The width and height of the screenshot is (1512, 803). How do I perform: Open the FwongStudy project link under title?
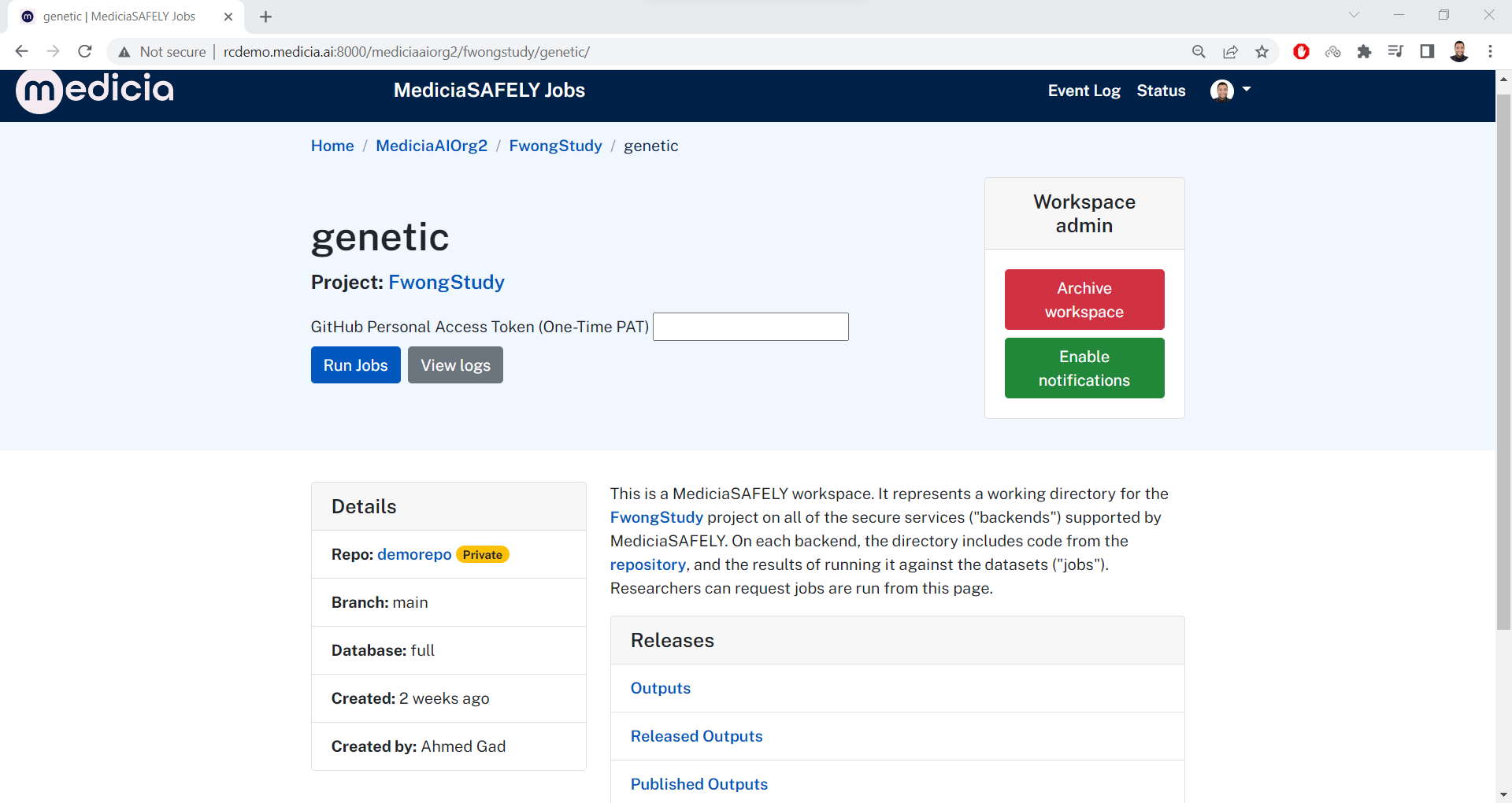[x=447, y=282]
